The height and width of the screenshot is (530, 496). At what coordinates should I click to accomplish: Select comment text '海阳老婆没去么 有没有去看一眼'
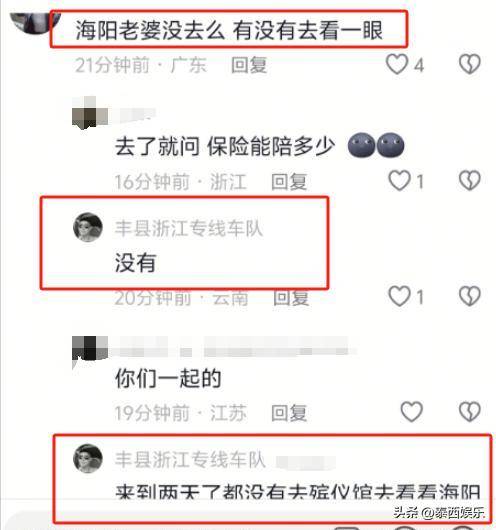229,30
